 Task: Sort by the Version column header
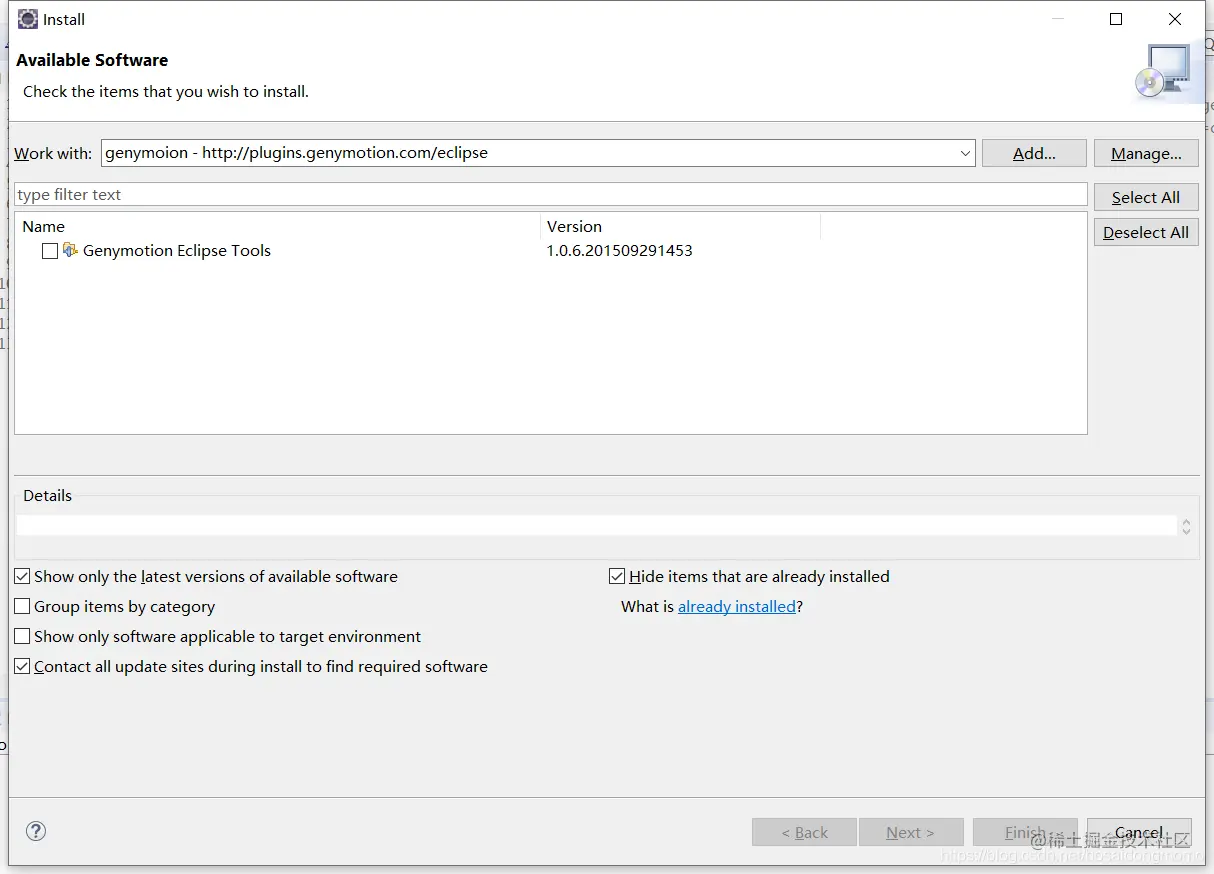coord(680,226)
